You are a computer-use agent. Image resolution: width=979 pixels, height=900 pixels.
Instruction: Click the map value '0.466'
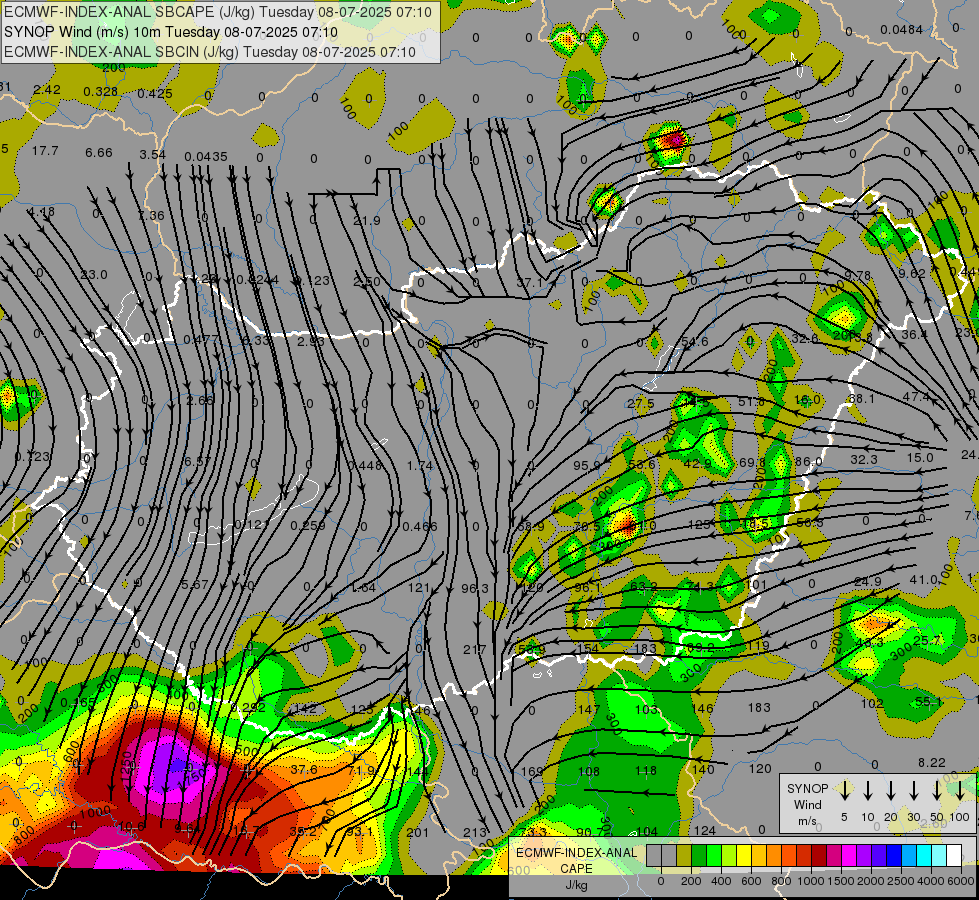[420, 527]
